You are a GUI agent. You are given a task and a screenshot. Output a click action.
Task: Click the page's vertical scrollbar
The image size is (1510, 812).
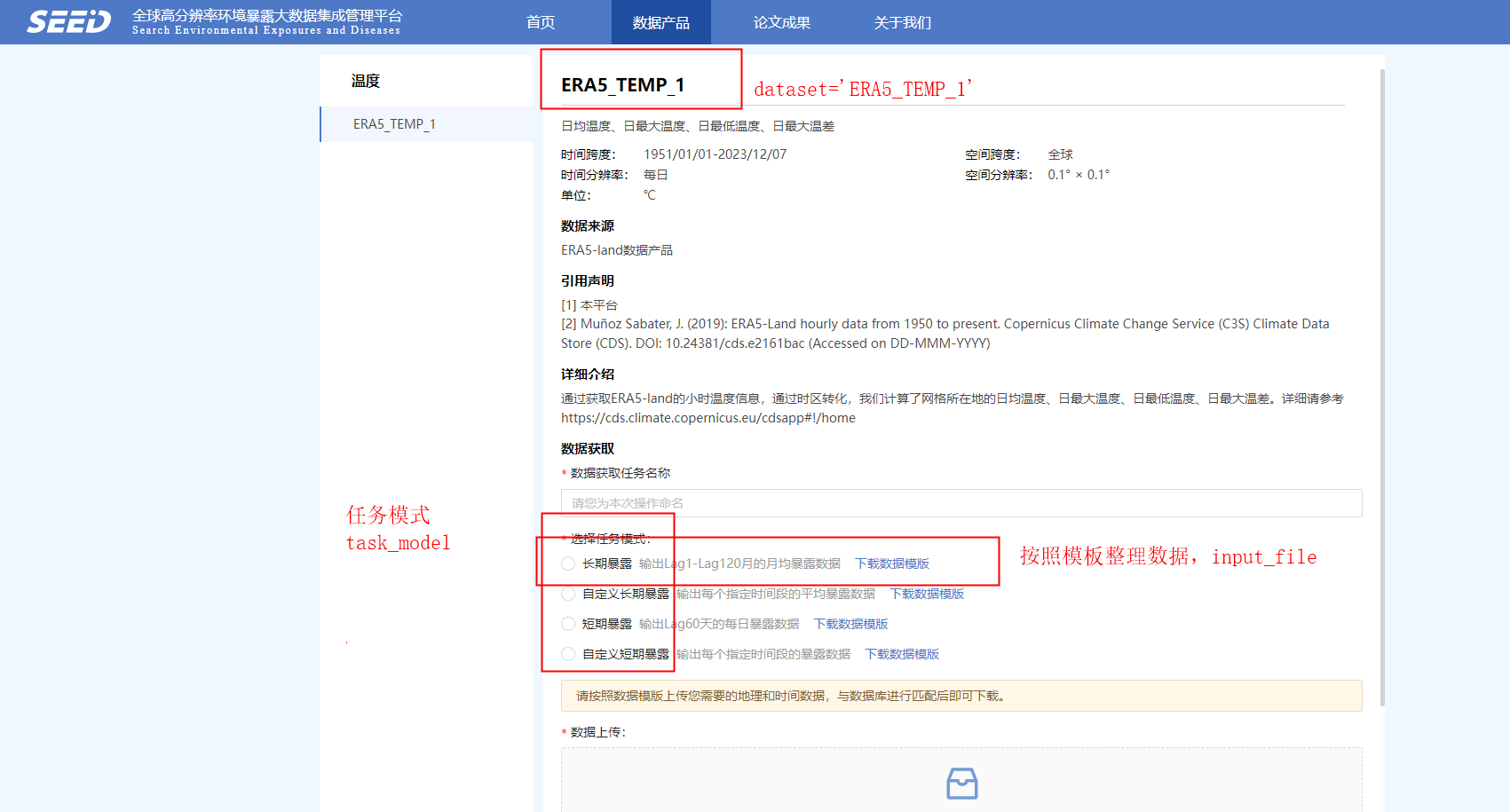point(1382,388)
